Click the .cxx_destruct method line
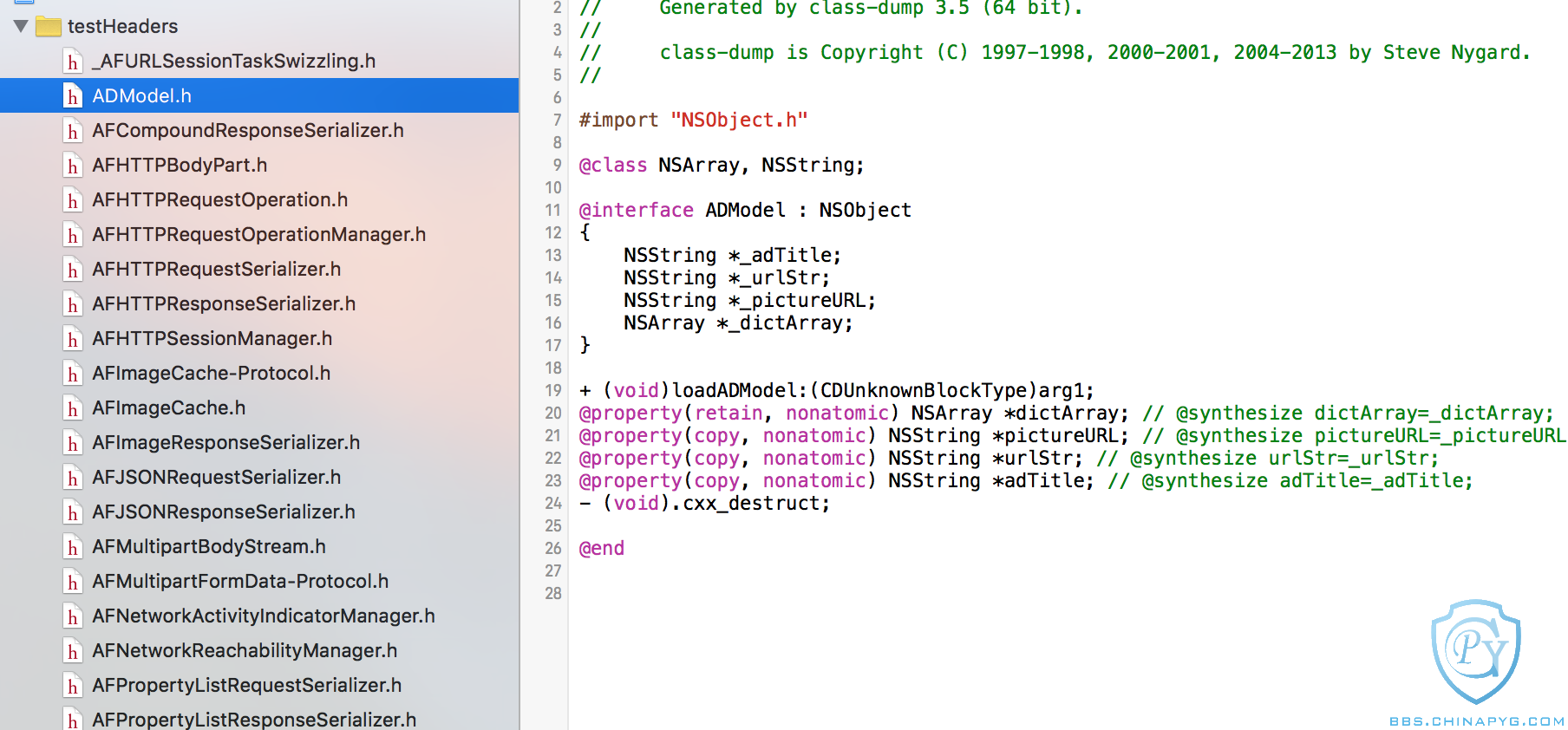1568x730 pixels. click(x=704, y=503)
